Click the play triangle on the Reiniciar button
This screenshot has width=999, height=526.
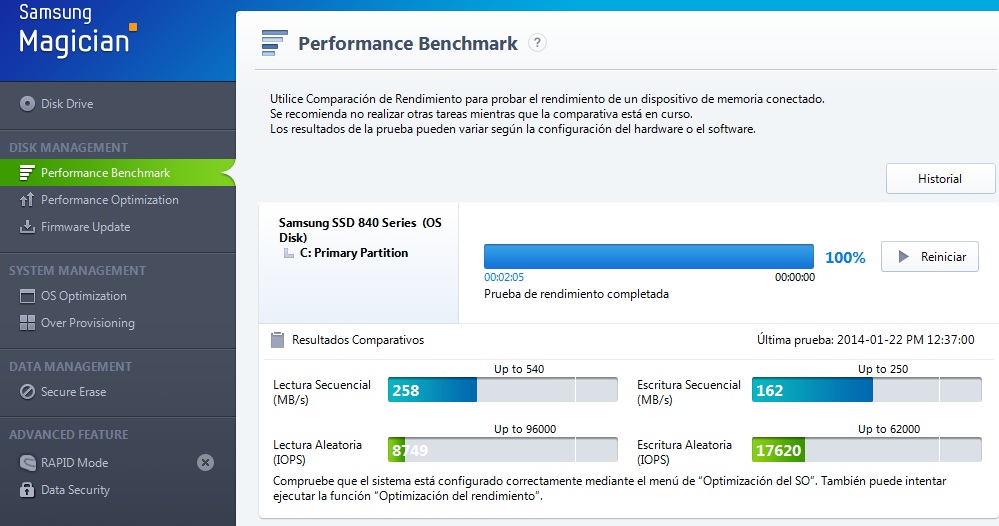point(903,257)
